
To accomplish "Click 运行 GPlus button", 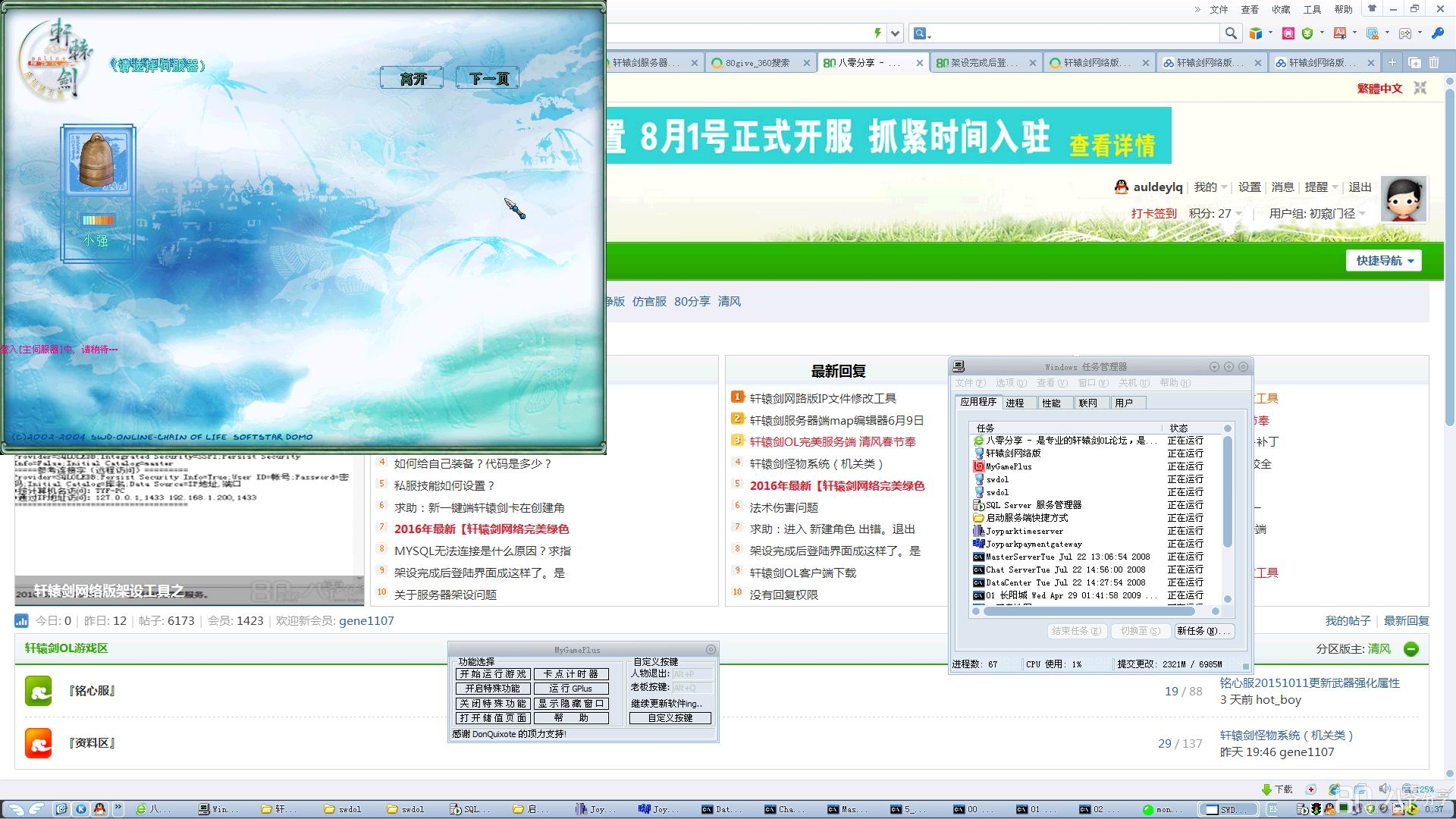I will (x=571, y=688).
